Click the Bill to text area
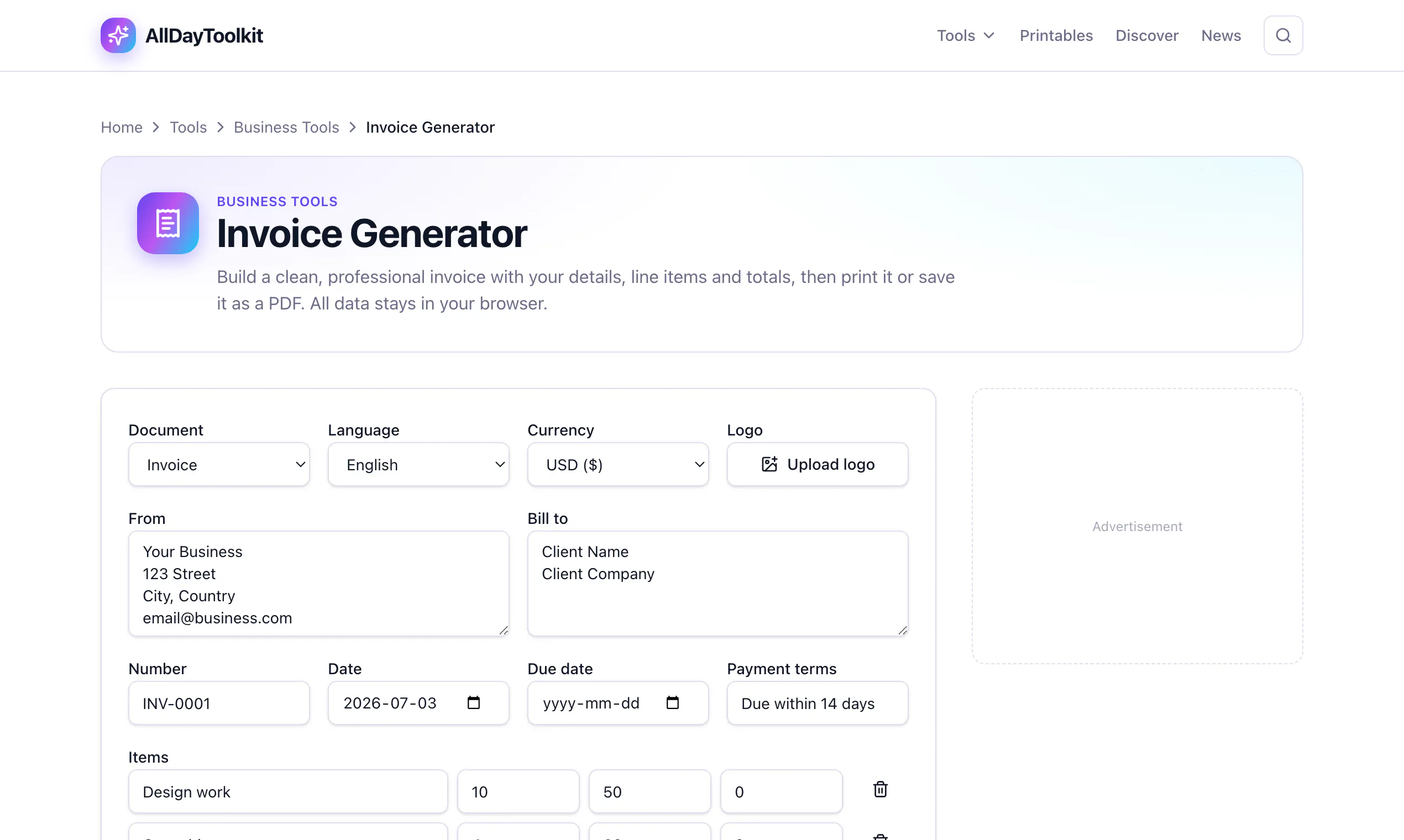1404x840 pixels. [718, 584]
